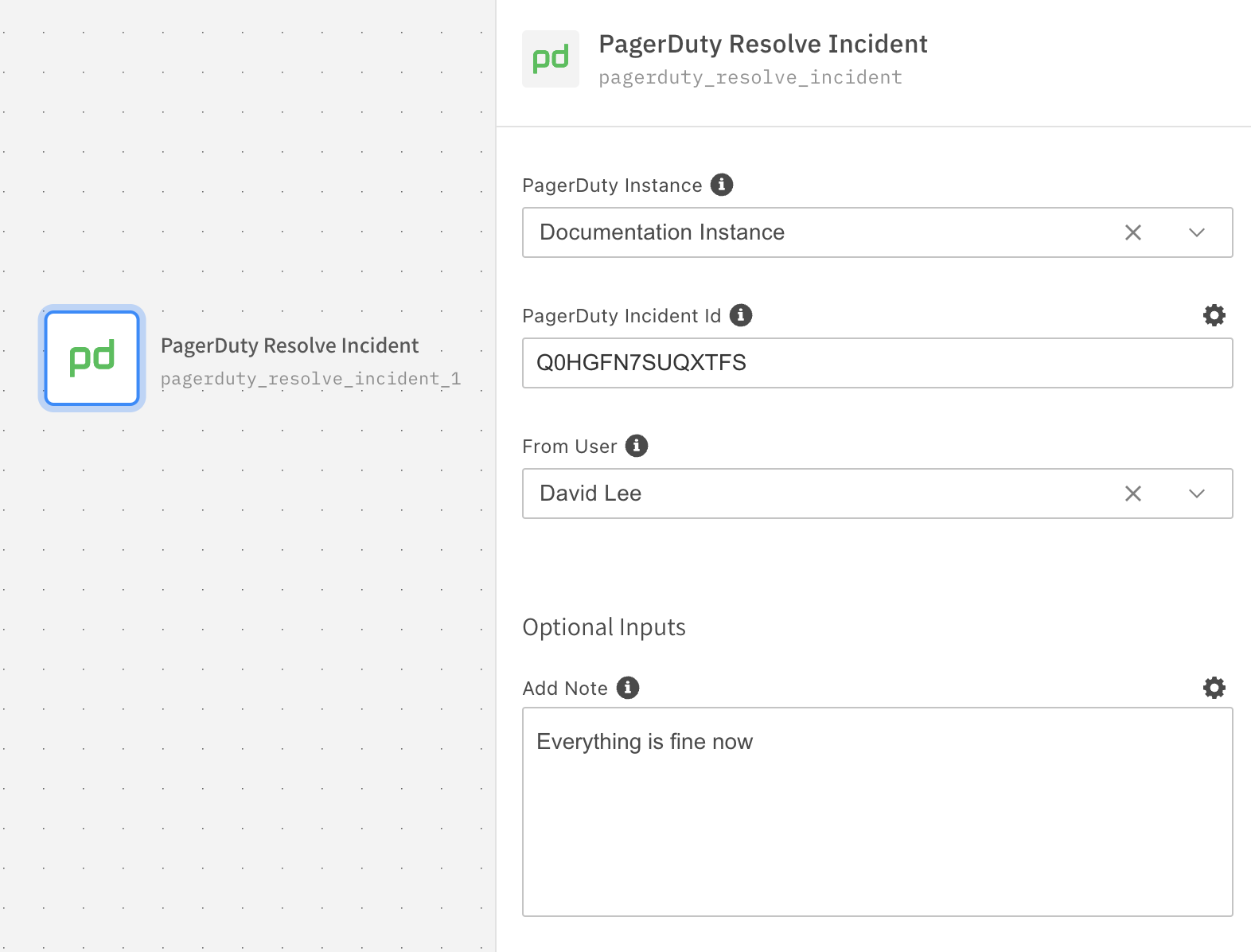Screen dimensions: 1251x952
Task: Open gear settings for Incident Id field
Action: (1214, 315)
